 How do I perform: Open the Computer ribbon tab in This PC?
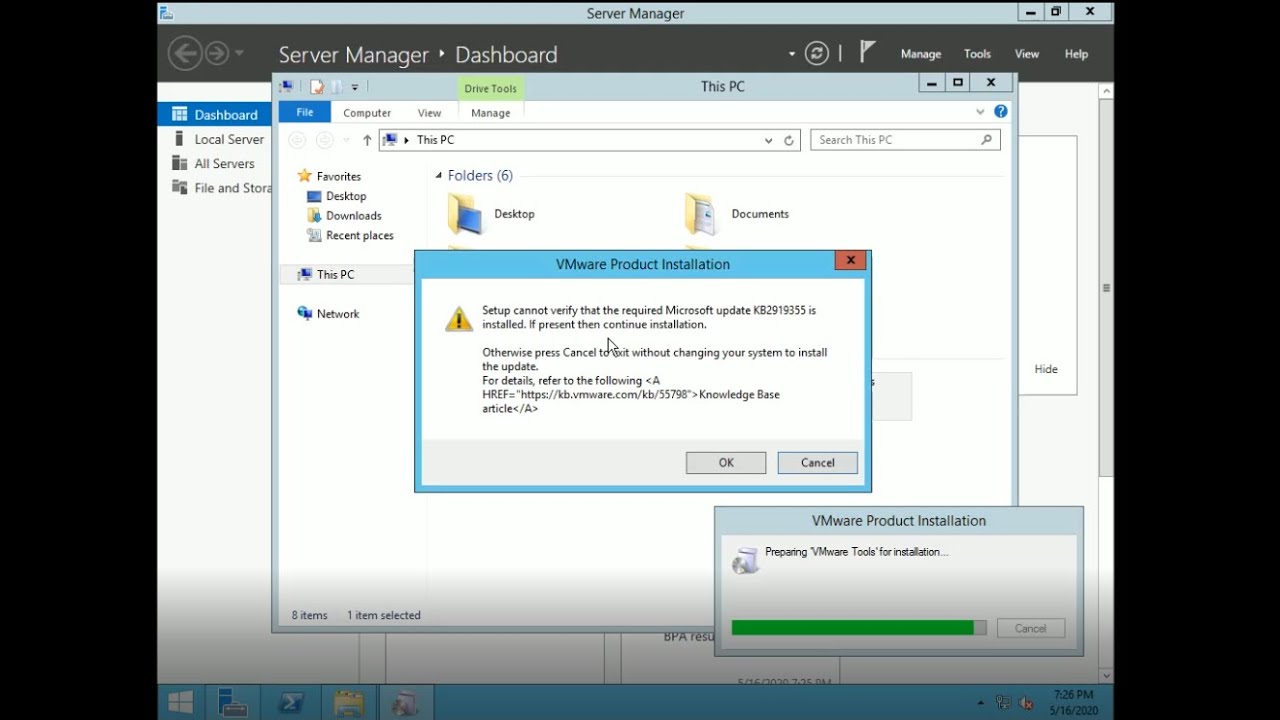(x=367, y=113)
